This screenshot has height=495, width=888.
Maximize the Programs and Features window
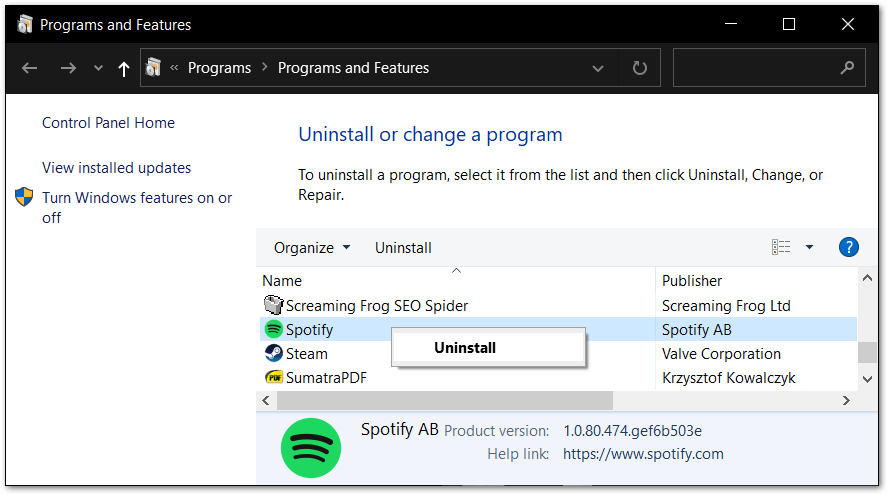pyautogui.click(x=789, y=24)
